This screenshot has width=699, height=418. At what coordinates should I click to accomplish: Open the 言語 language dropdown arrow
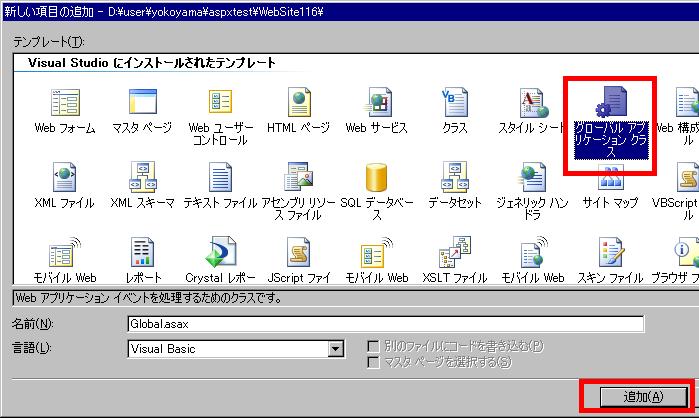pos(336,349)
